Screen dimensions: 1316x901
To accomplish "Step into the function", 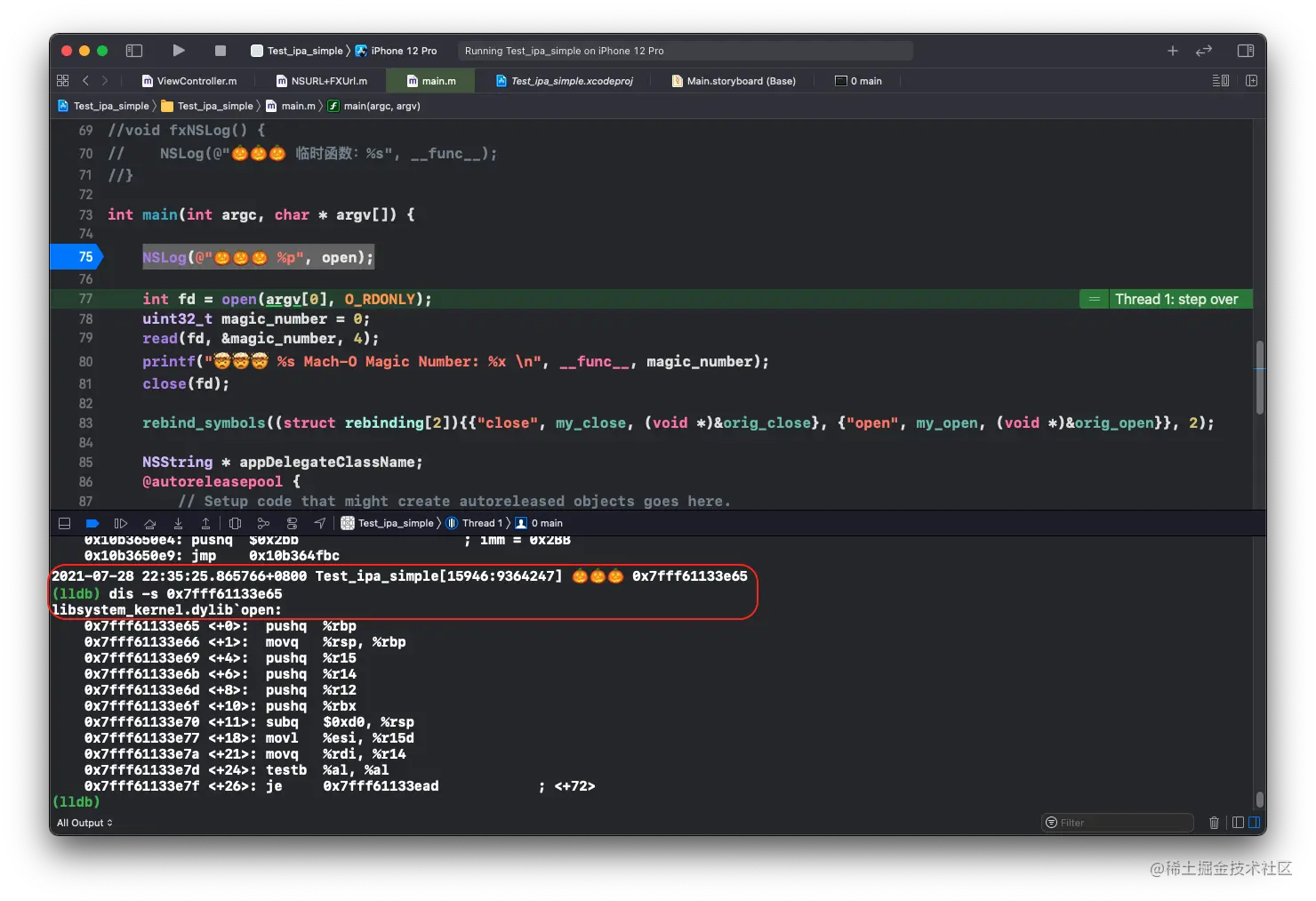I will pos(178,523).
